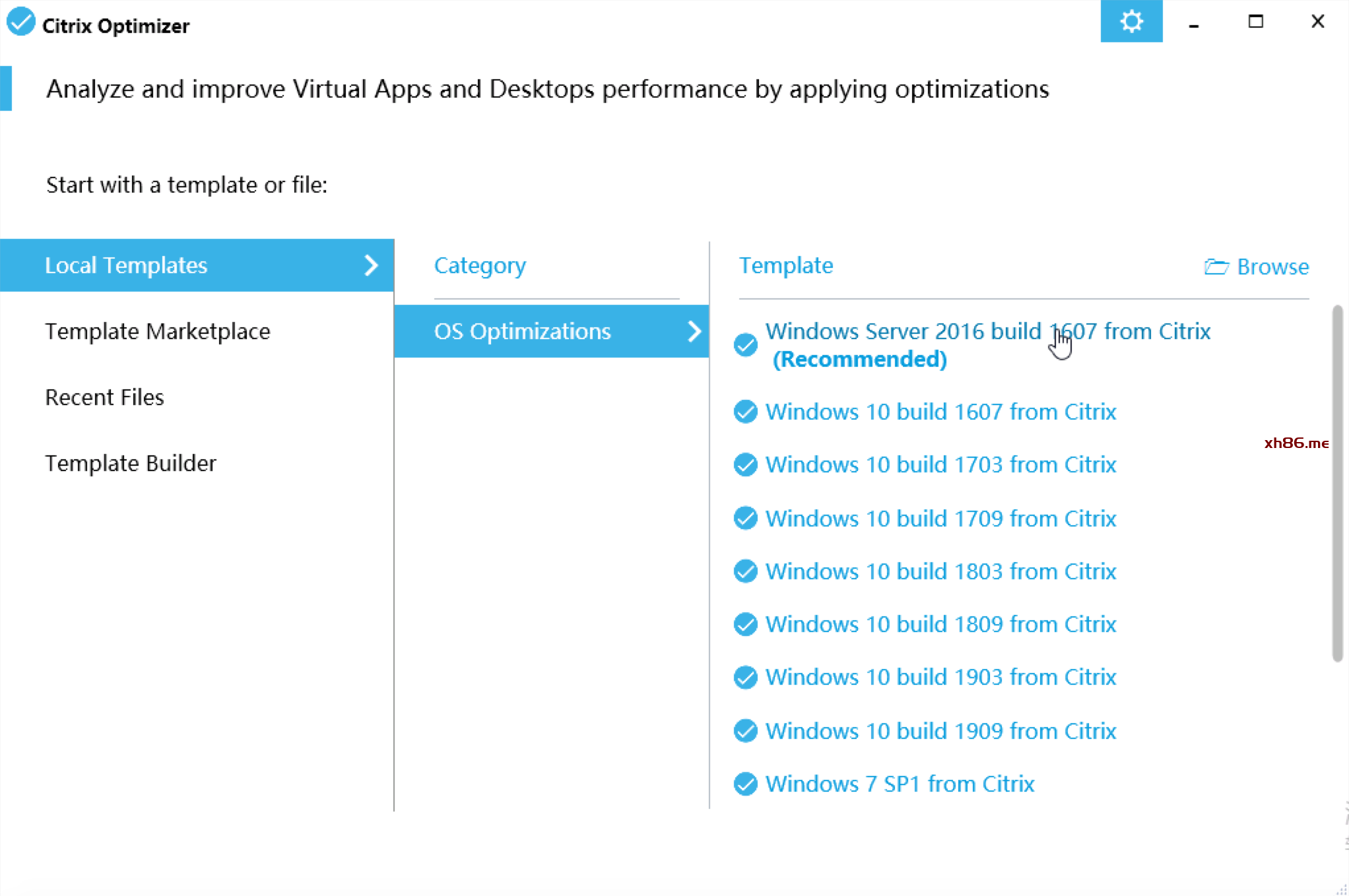Click checkmark icon beside Windows 10 build 1709
This screenshot has height=896, width=1349.
tap(746, 519)
